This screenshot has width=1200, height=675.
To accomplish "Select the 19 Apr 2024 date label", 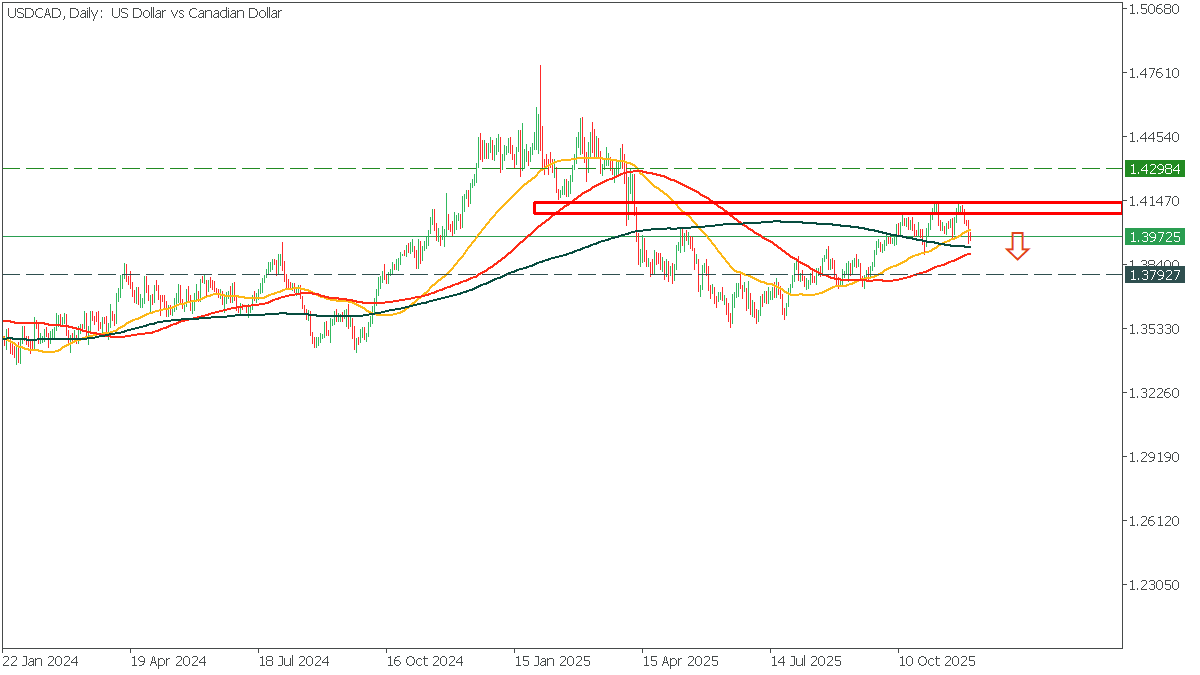I will (168, 662).
